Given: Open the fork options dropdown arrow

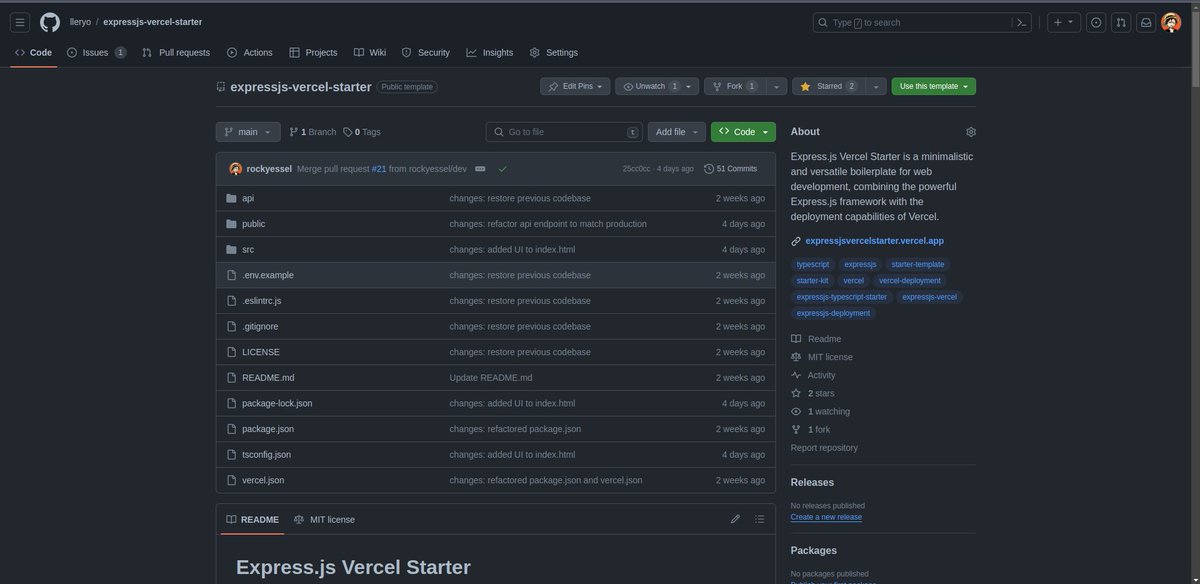Looking at the screenshot, I should [x=777, y=86].
